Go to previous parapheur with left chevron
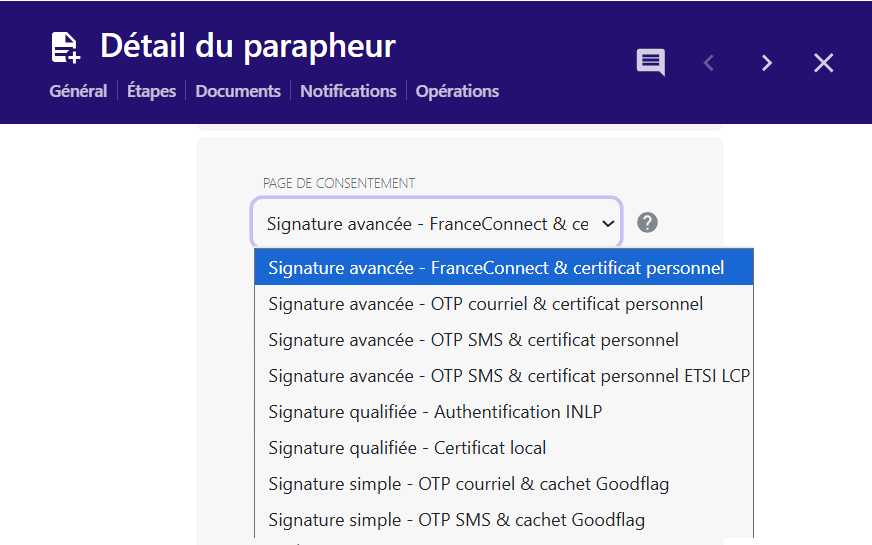Screen dimensions: 872x545 (x=709, y=63)
